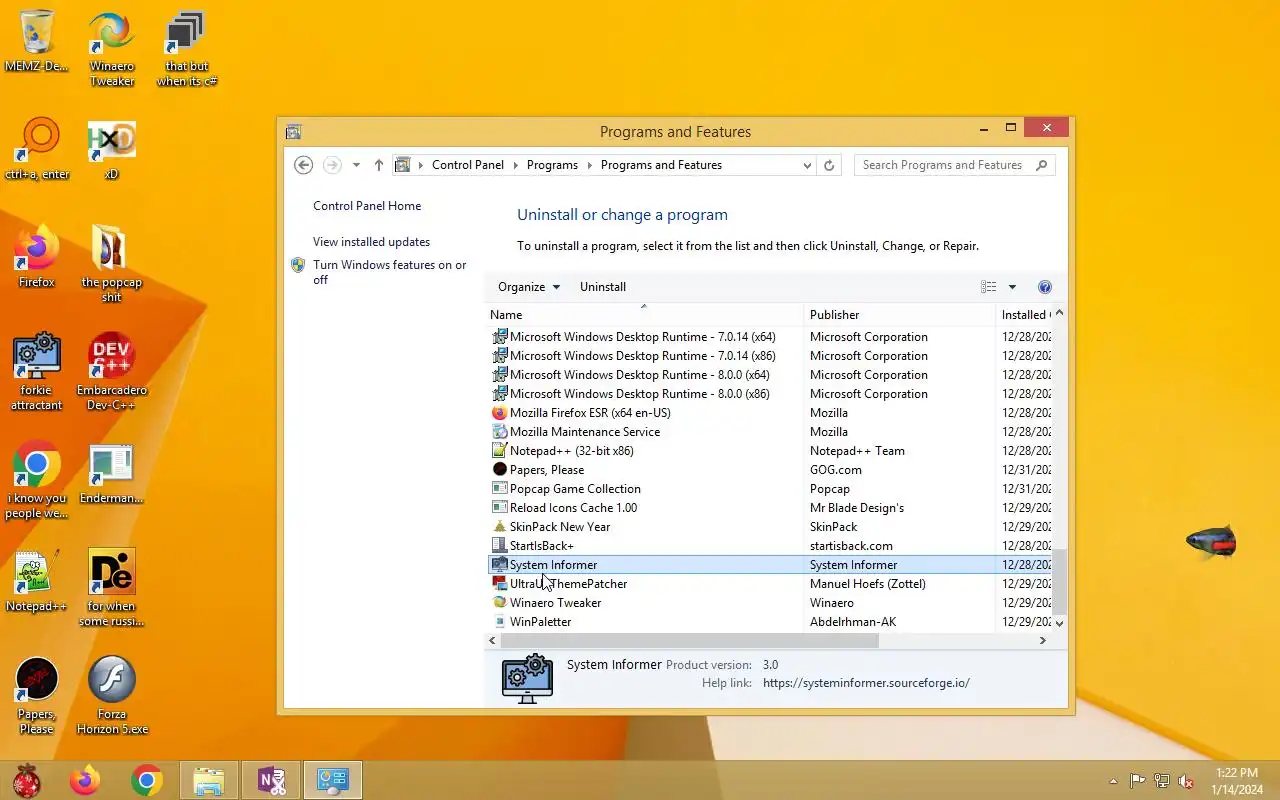Click the speaker volume tray icon
The image size is (1280, 800).
1186,781
